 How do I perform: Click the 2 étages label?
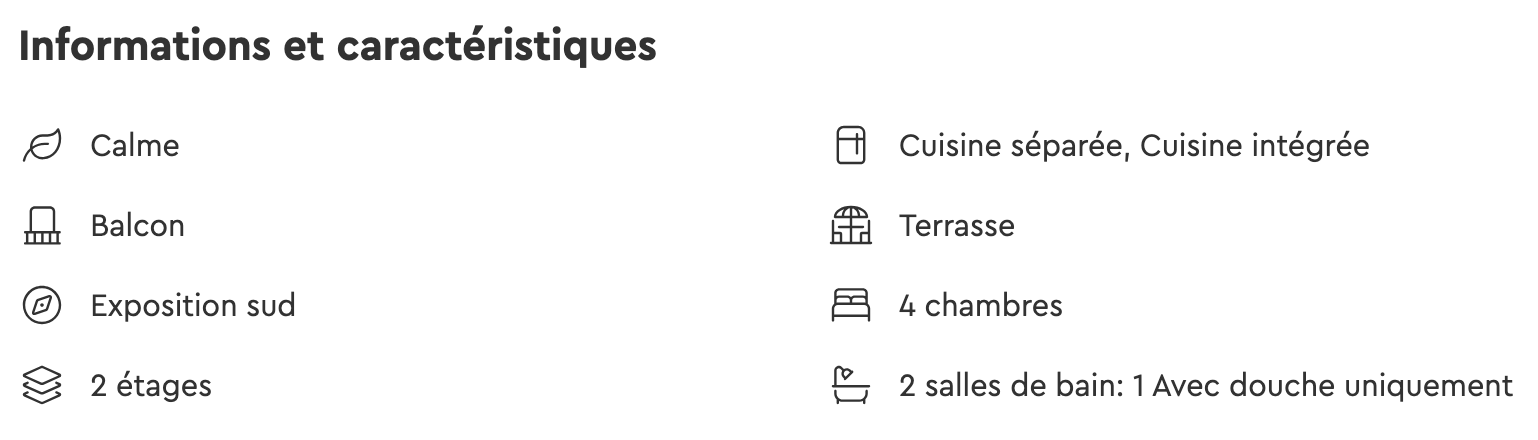tap(151, 386)
